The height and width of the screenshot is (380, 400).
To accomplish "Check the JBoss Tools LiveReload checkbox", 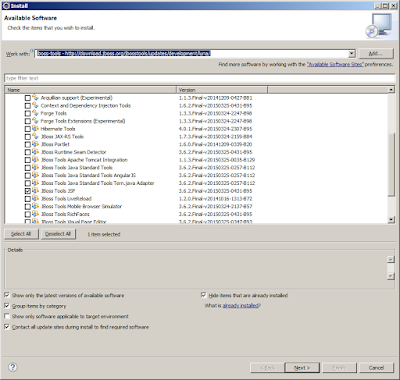I will click(x=28, y=199).
